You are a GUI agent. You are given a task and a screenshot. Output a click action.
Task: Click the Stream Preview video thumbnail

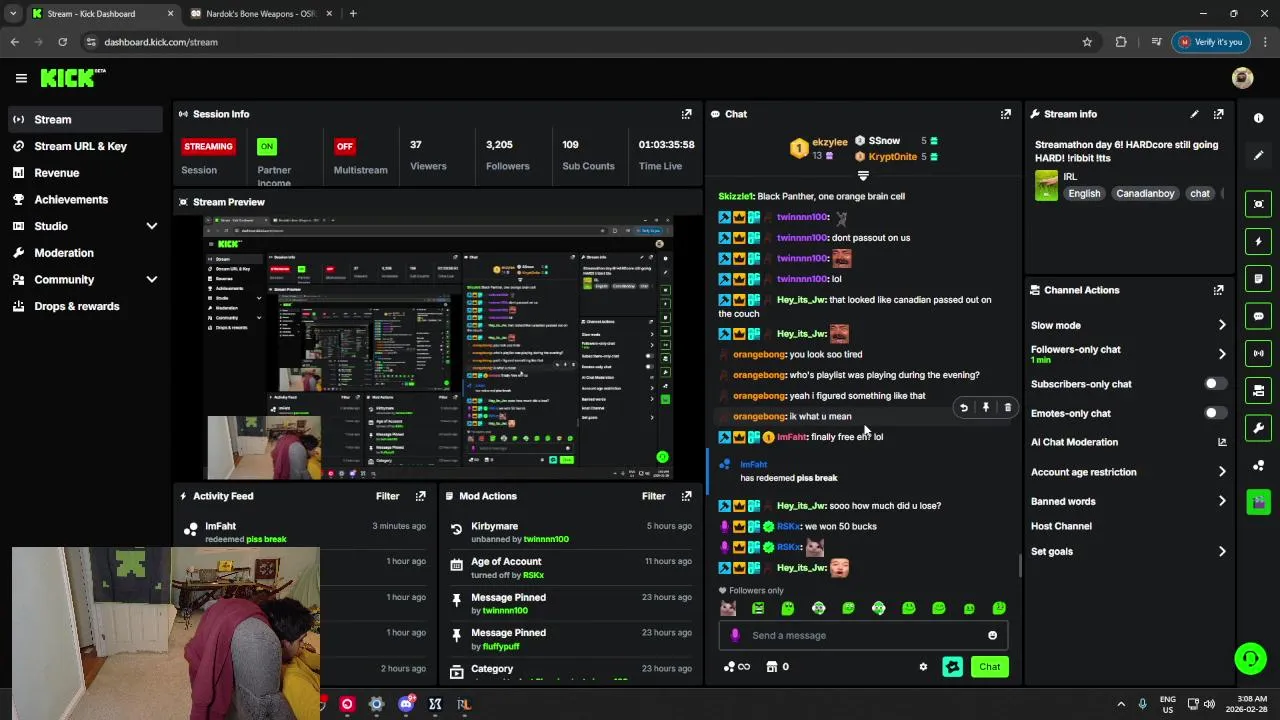(438, 348)
